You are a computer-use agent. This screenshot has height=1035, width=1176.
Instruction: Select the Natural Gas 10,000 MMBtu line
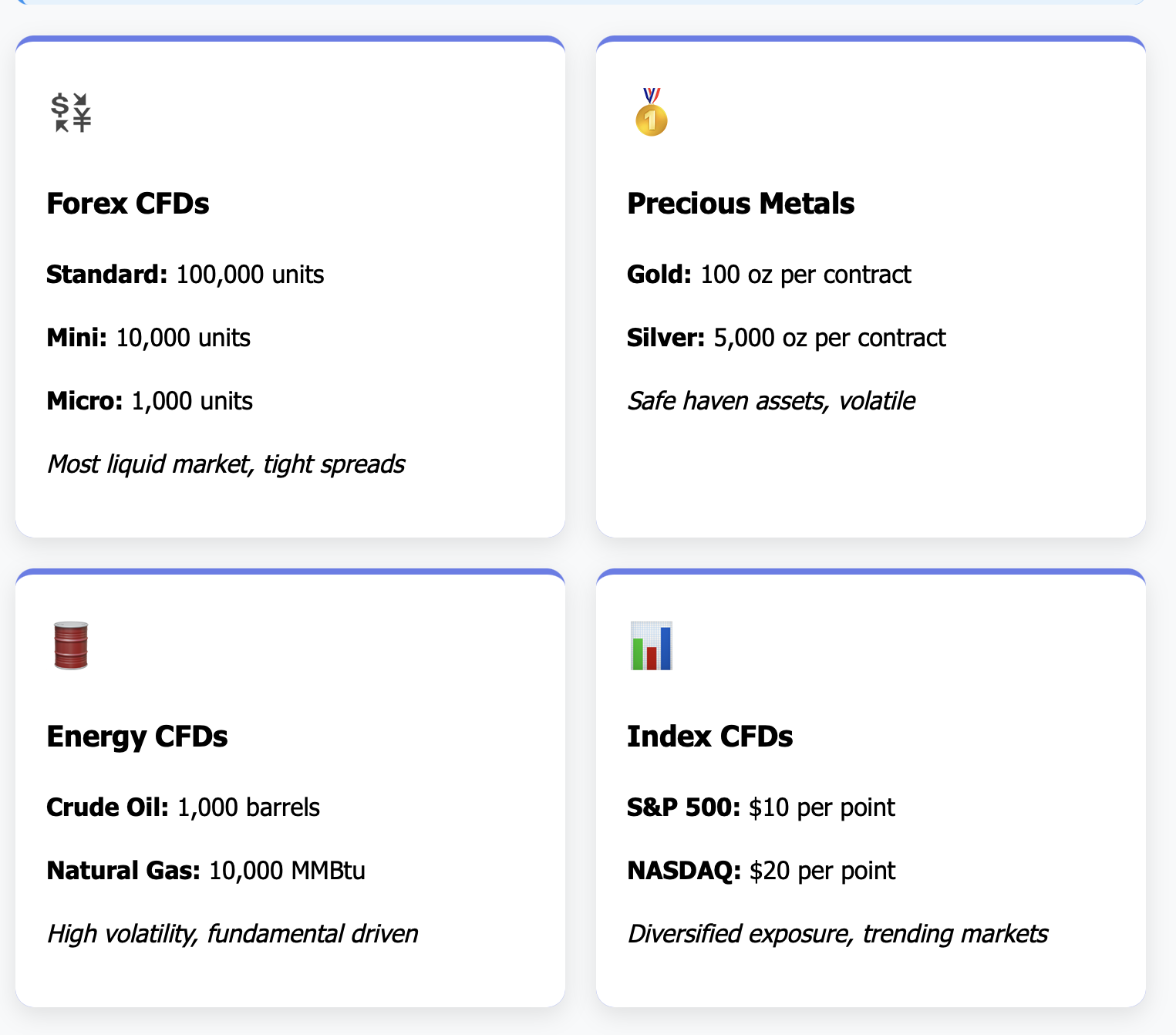click(206, 871)
